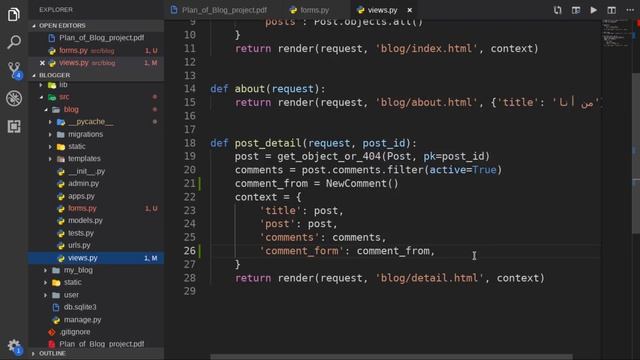Click the horizontal editor scrollbar
The height and width of the screenshot is (360, 640).
click(391, 357)
